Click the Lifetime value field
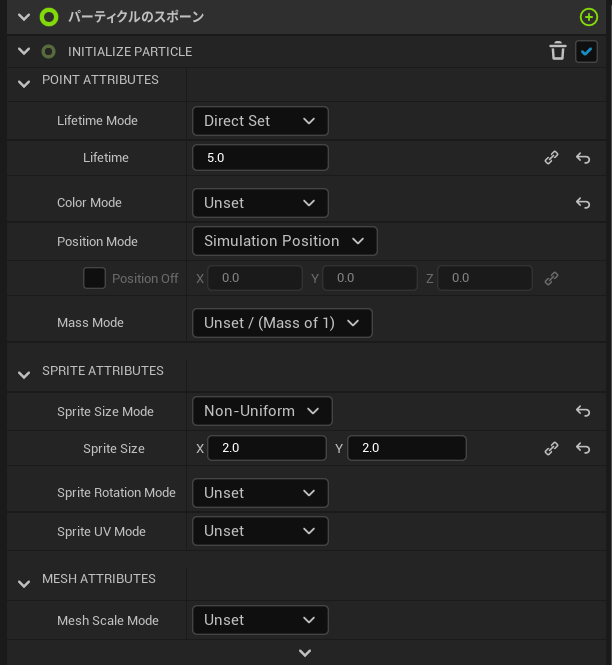Image resolution: width=612 pixels, height=665 pixels. pos(260,158)
